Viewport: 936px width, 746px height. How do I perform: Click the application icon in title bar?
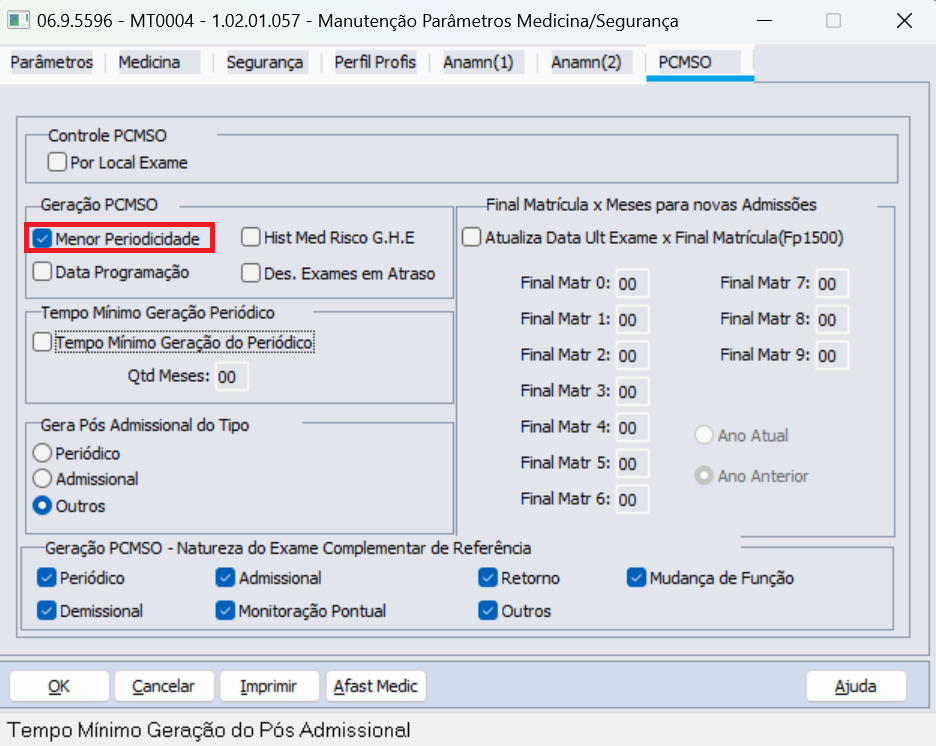tap(18, 20)
